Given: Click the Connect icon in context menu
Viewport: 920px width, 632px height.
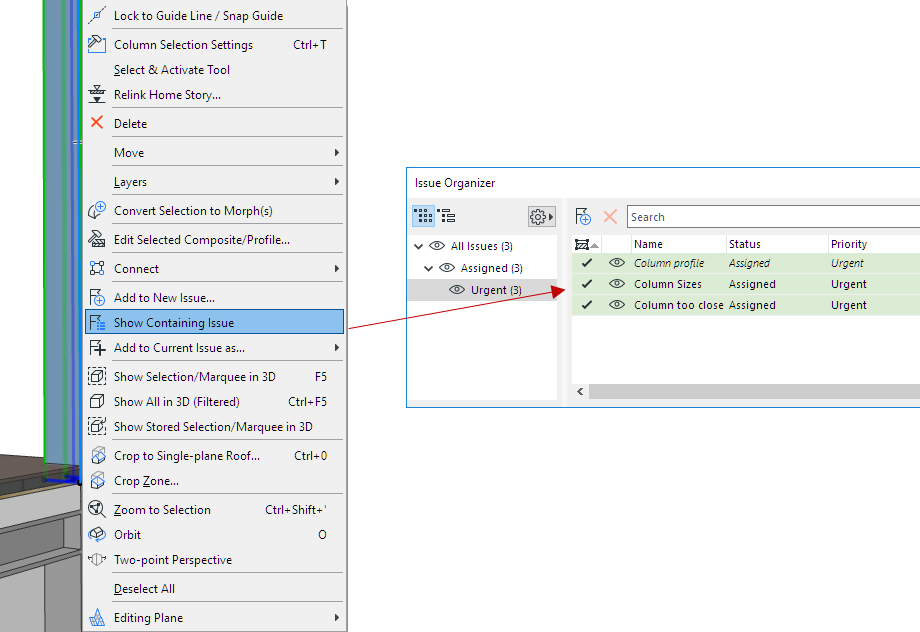Looking at the screenshot, I should (x=97, y=268).
